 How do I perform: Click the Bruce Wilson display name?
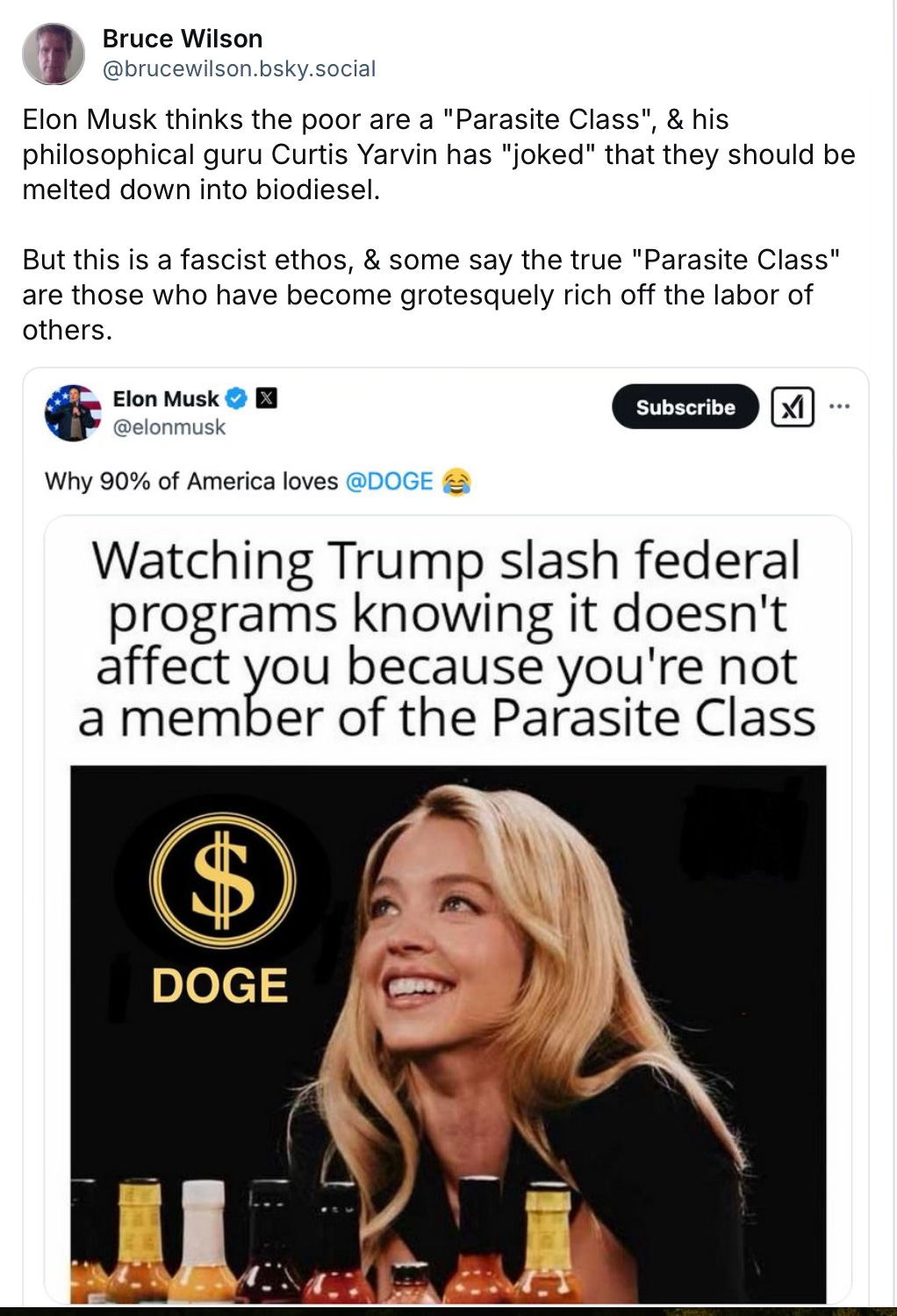point(183,39)
